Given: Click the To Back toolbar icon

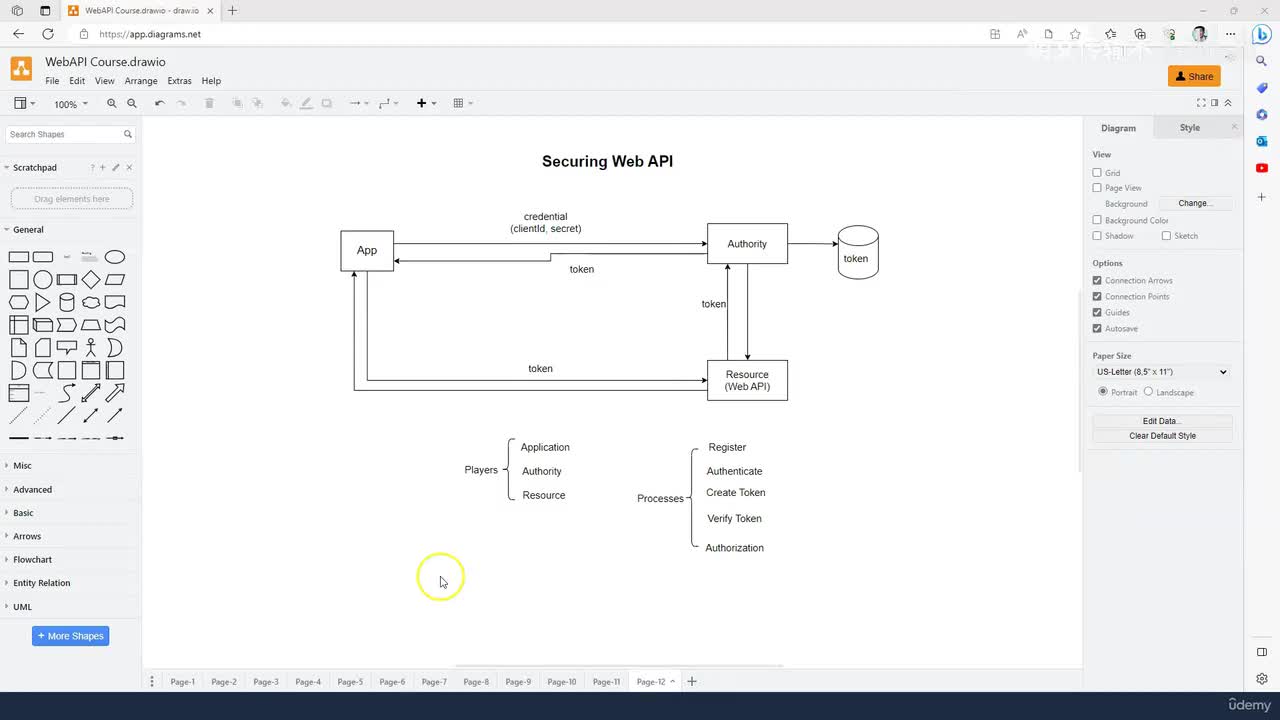Looking at the screenshot, I should (257, 103).
